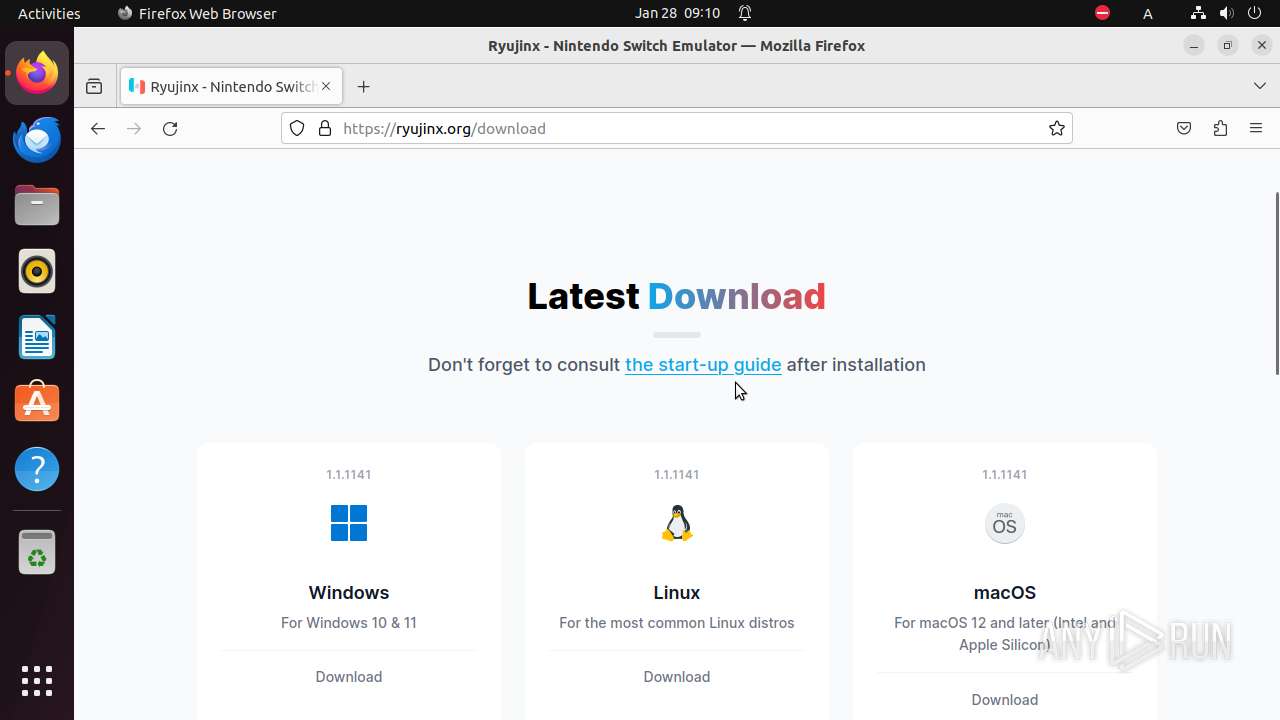
Task: Click version 1.1.1141 on macOS card
Action: [1005, 475]
